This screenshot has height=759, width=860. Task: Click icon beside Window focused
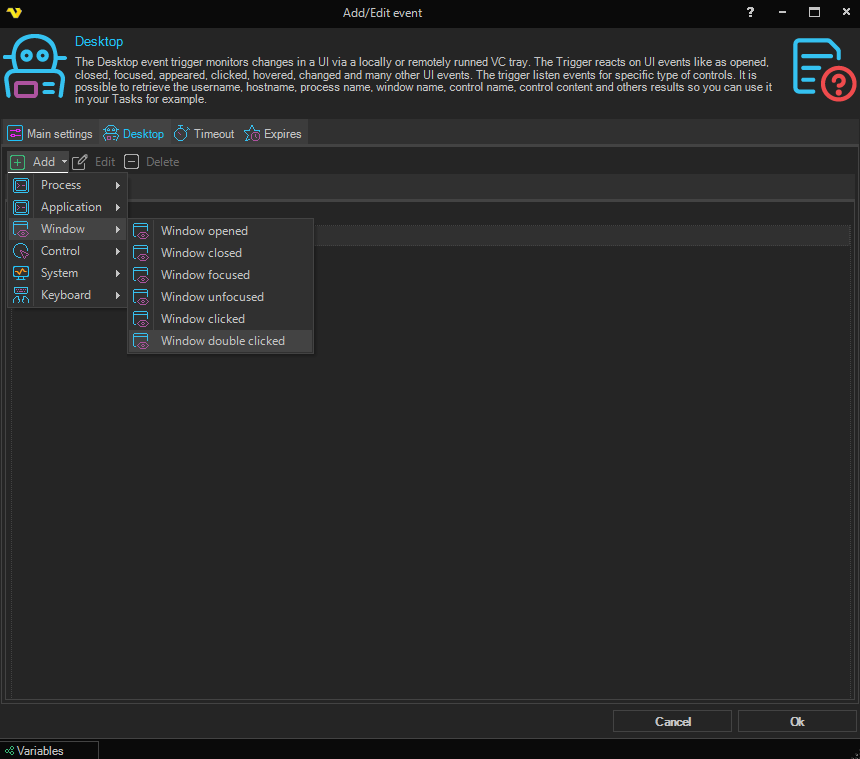[x=141, y=275]
